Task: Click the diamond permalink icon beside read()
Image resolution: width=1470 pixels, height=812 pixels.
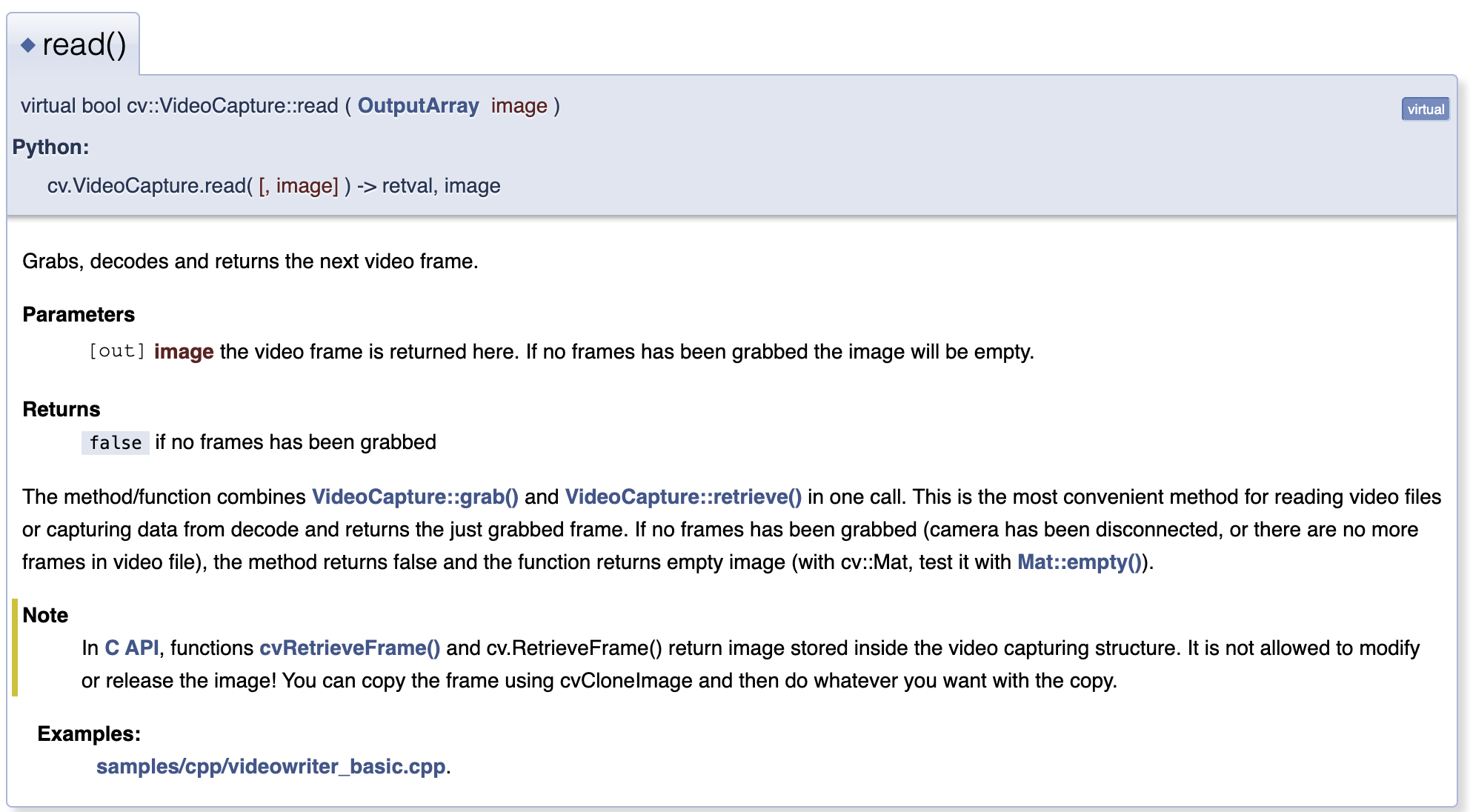Action: 28,45
